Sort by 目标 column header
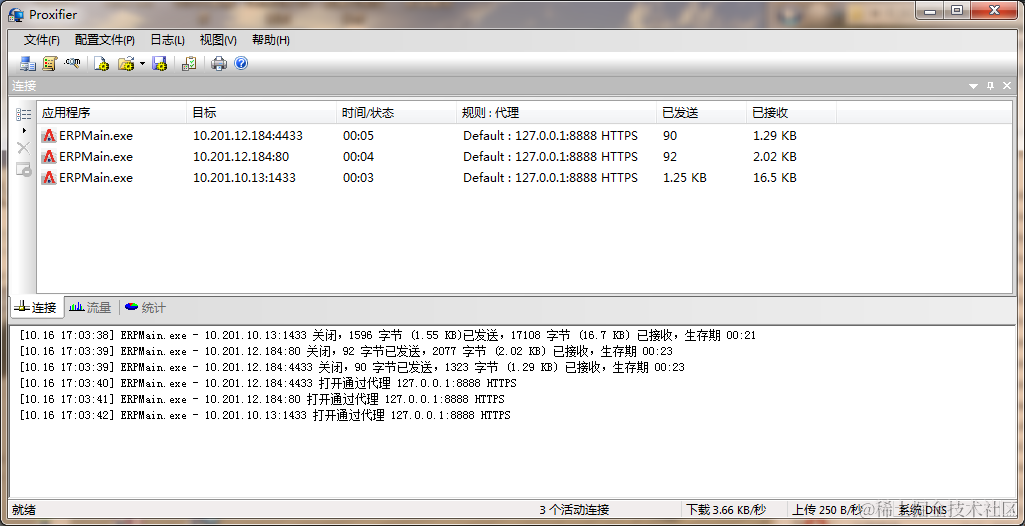Screen dimensions: 1025x526 [261, 112]
